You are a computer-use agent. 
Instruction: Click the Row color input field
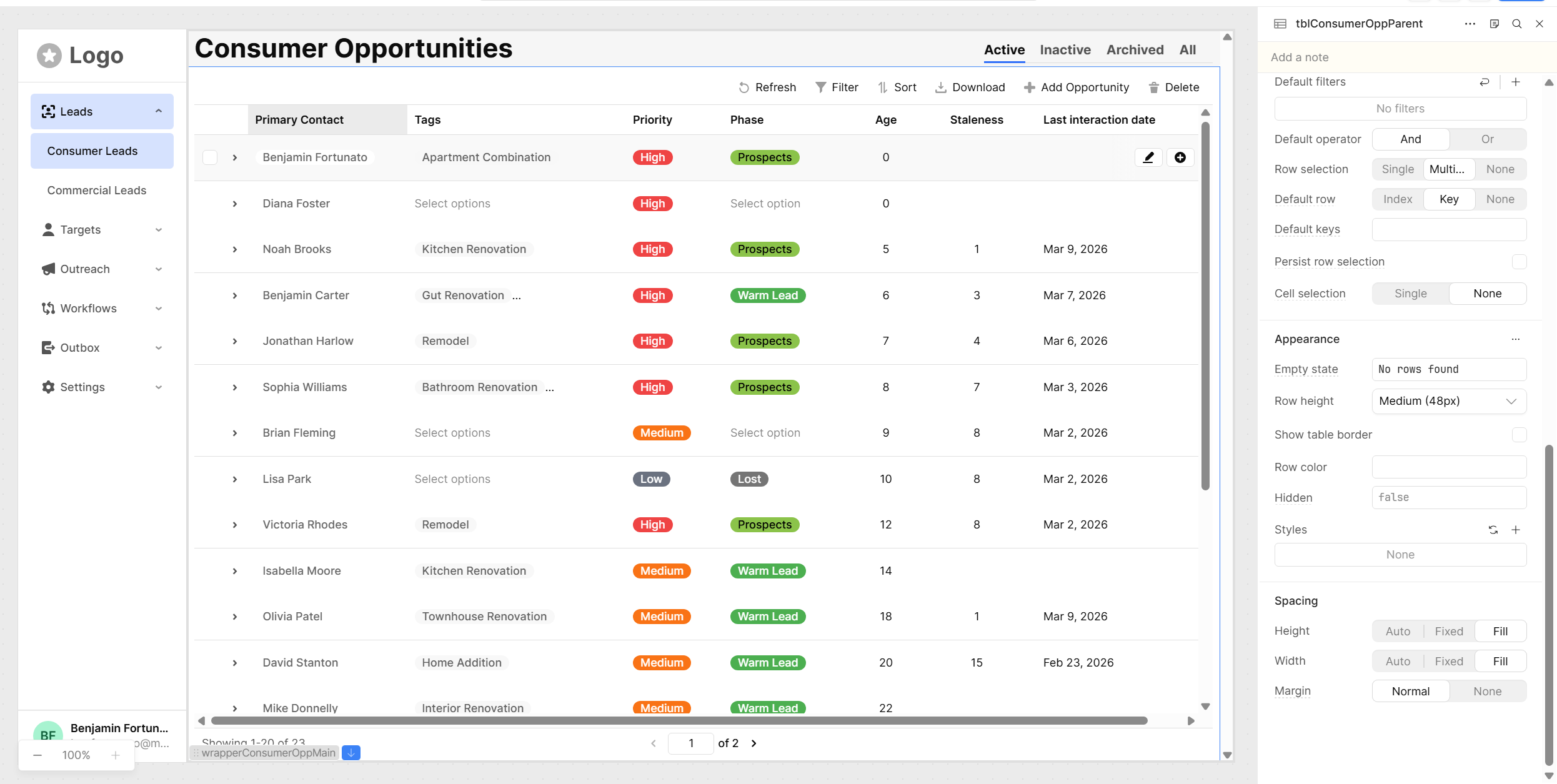[x=1448, y=467]
